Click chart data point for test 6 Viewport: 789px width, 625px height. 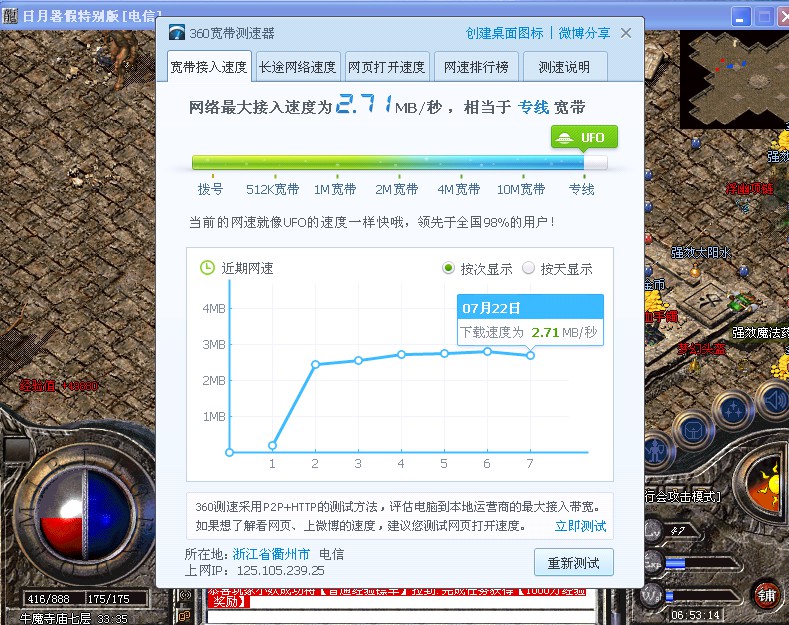[x=487, y=351]
